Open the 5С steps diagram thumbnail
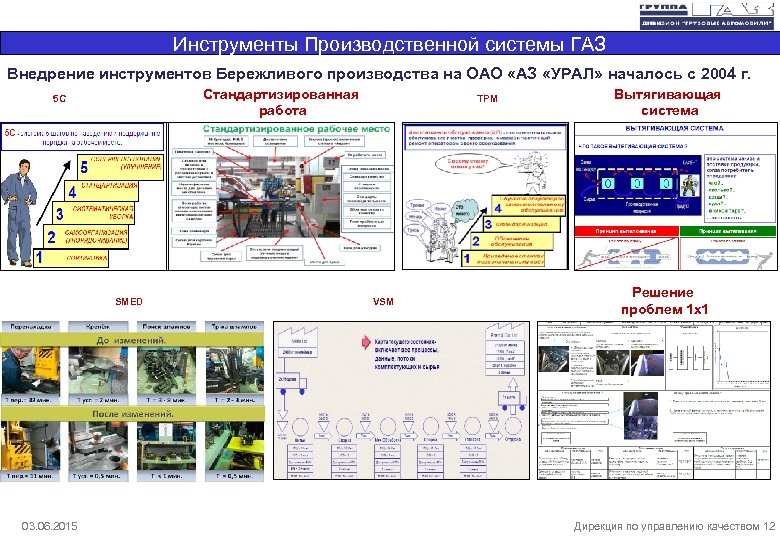Viewport: 780px width, 540px height. point(83,196)
